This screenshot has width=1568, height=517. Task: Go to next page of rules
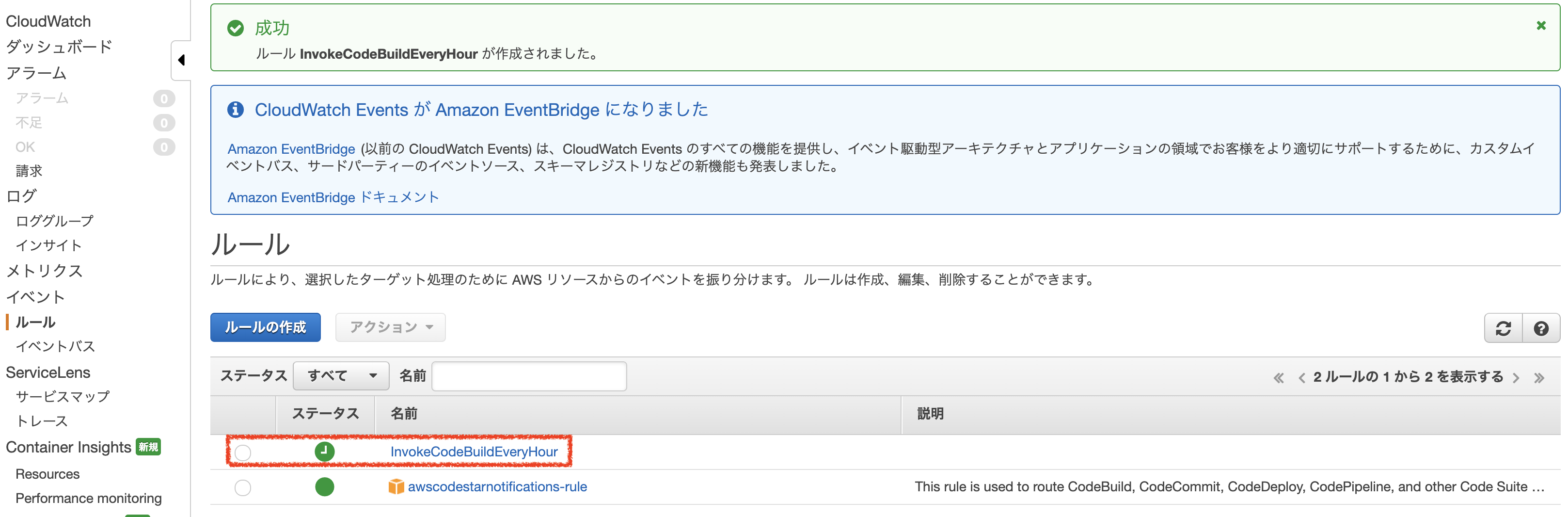point(1516,378)
